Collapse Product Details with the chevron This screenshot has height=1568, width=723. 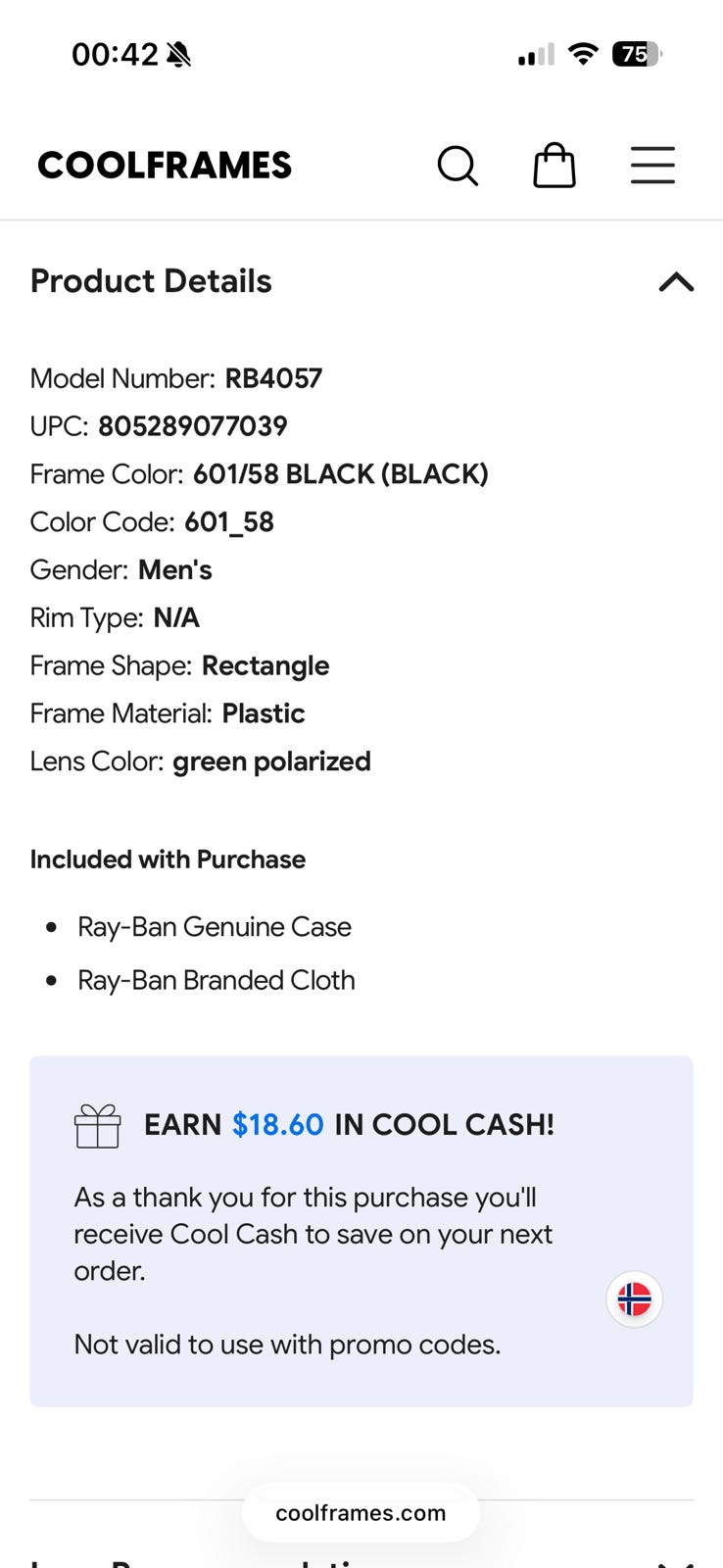(x=676, y=282)
